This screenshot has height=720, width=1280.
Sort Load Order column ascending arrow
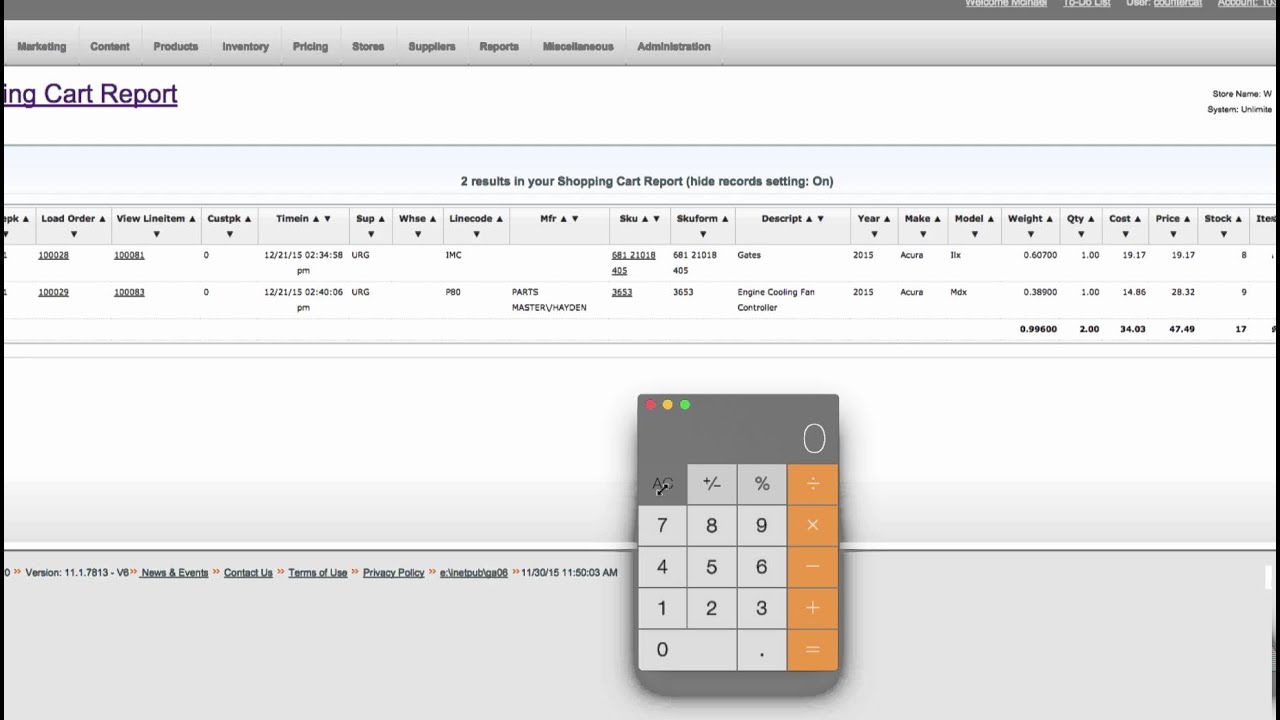point(102,219)
